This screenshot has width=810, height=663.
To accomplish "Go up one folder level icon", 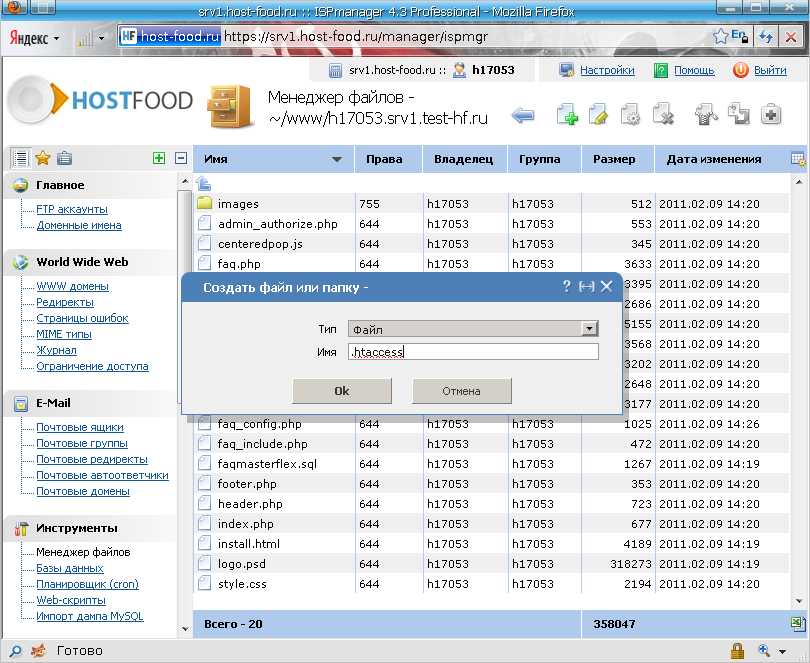I will [204, 183].
